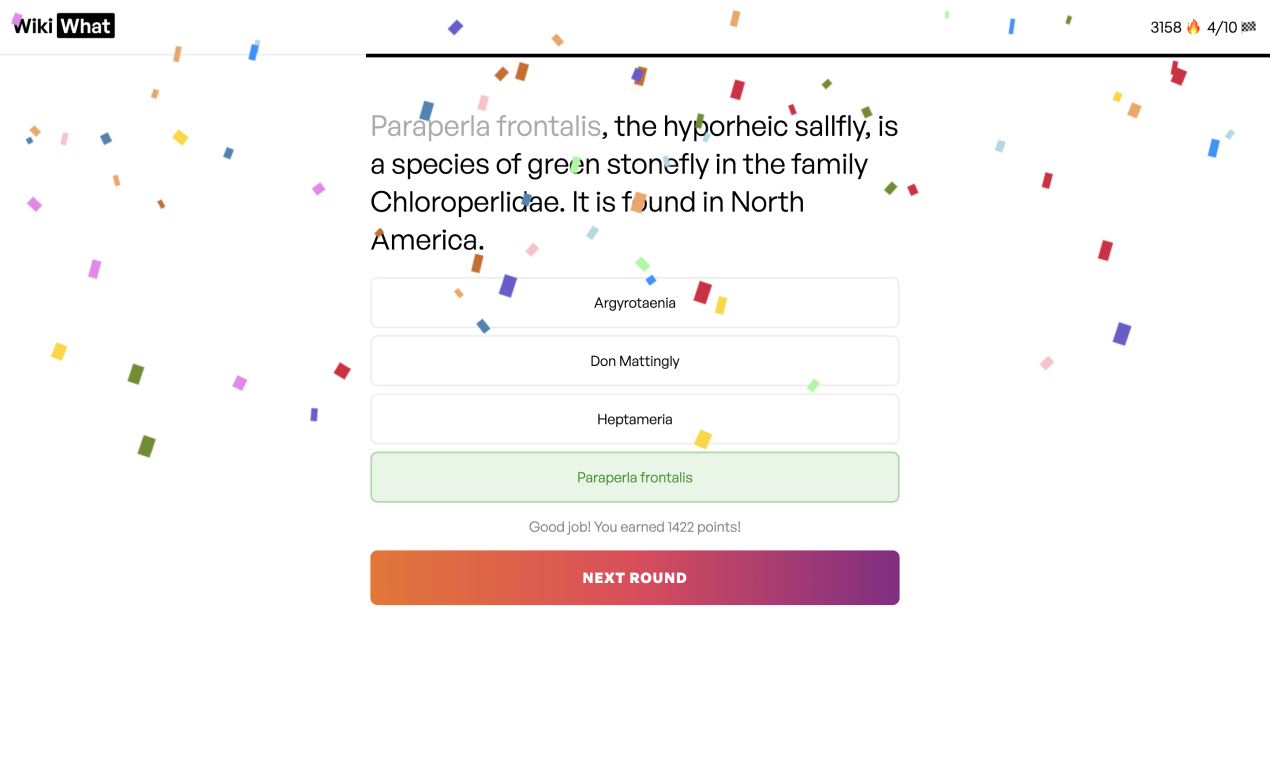This screenshot has width=1270, height=760.
Task: Click the 'You earned 1422 points' message
Action: point(634,526)
